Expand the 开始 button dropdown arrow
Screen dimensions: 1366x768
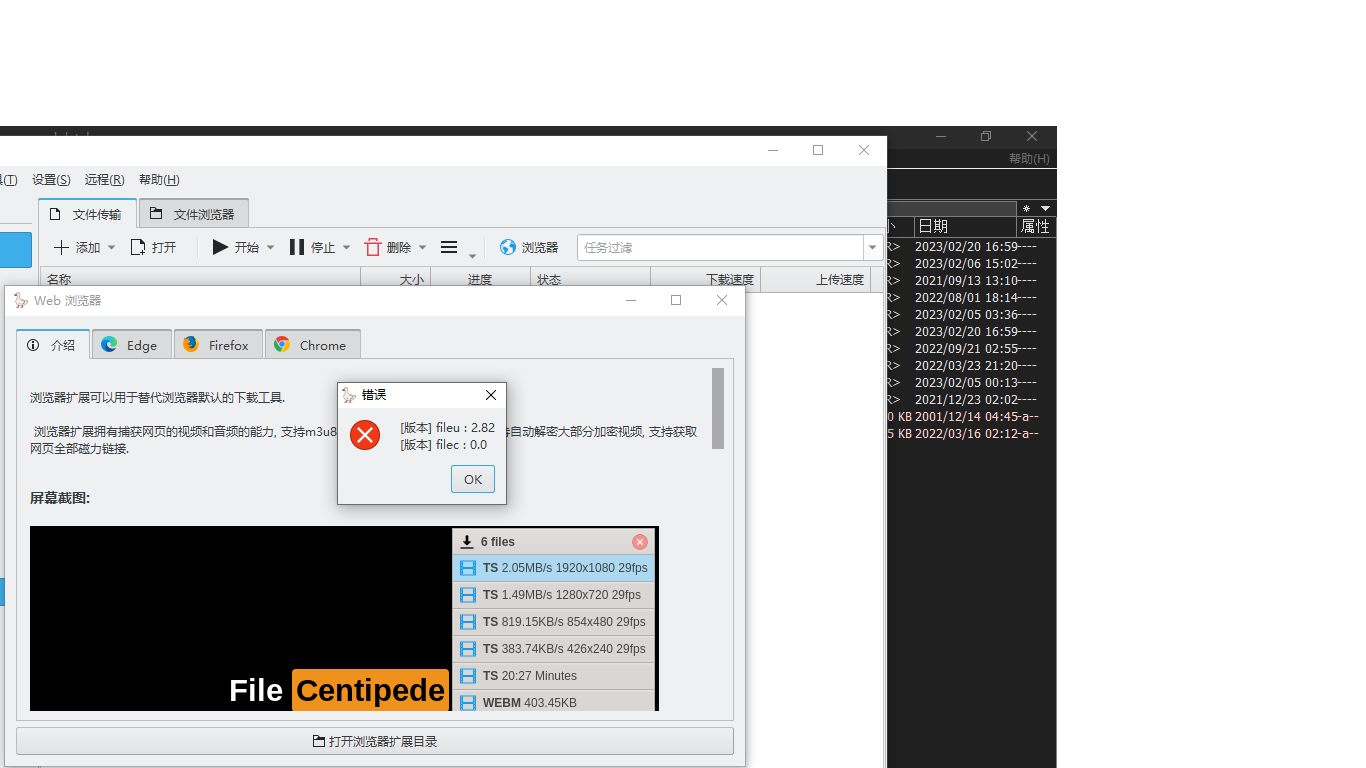(x=269, y=247)
